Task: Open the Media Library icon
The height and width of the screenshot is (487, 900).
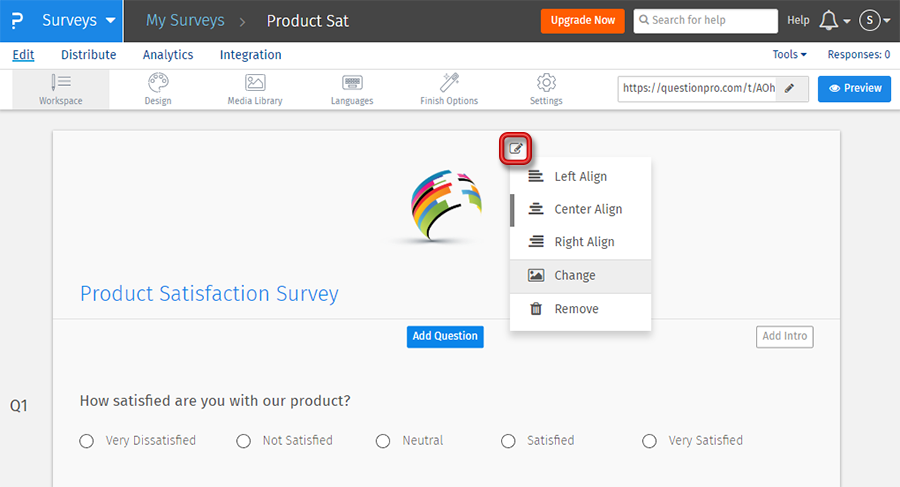Action: [x=255, y=83]
